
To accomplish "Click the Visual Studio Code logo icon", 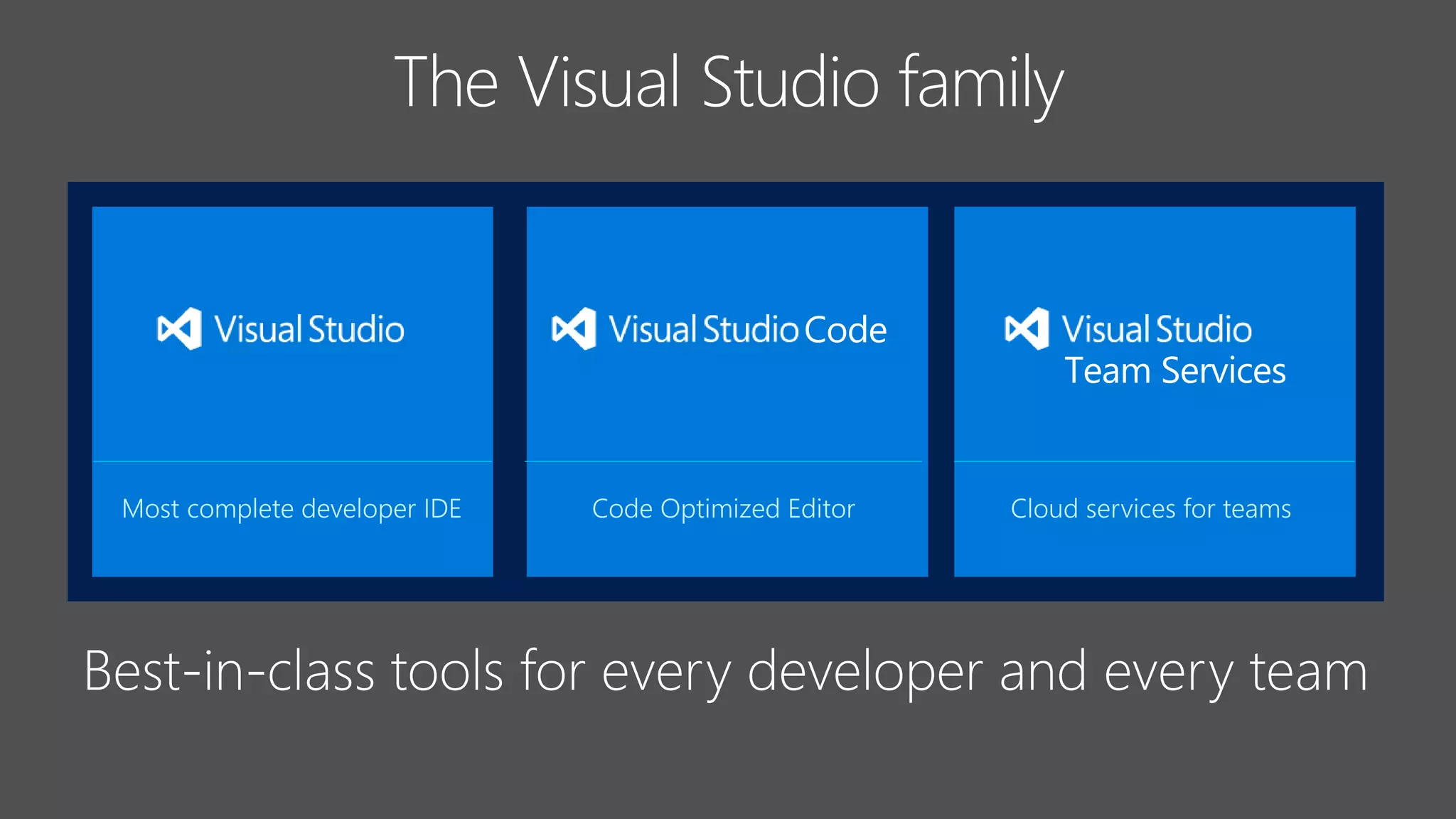I will click(574, 328).
